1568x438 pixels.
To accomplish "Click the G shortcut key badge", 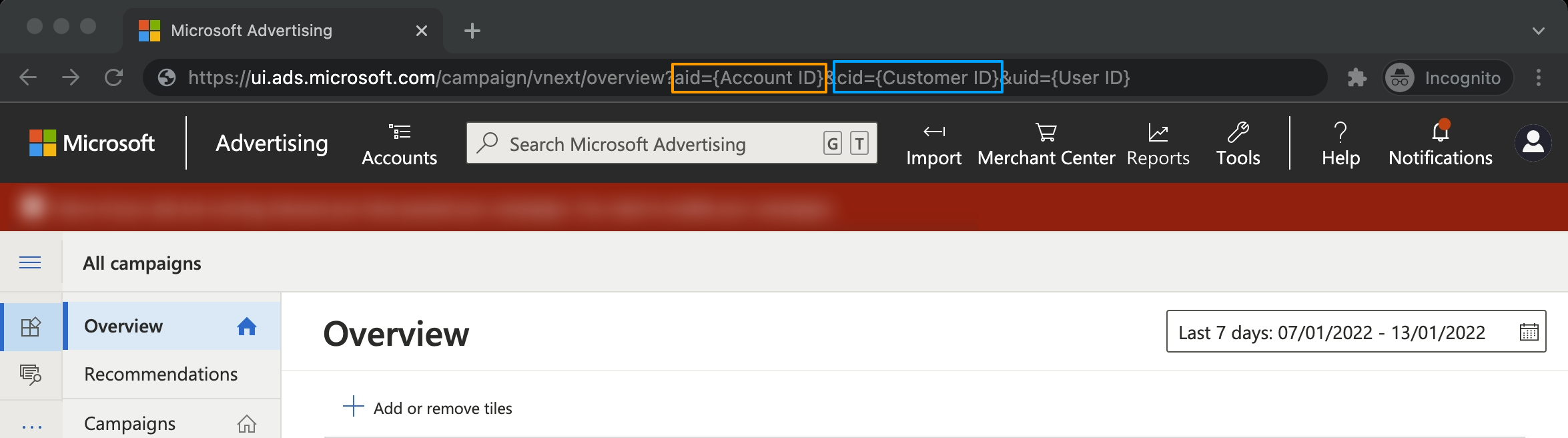I will 833,144.
